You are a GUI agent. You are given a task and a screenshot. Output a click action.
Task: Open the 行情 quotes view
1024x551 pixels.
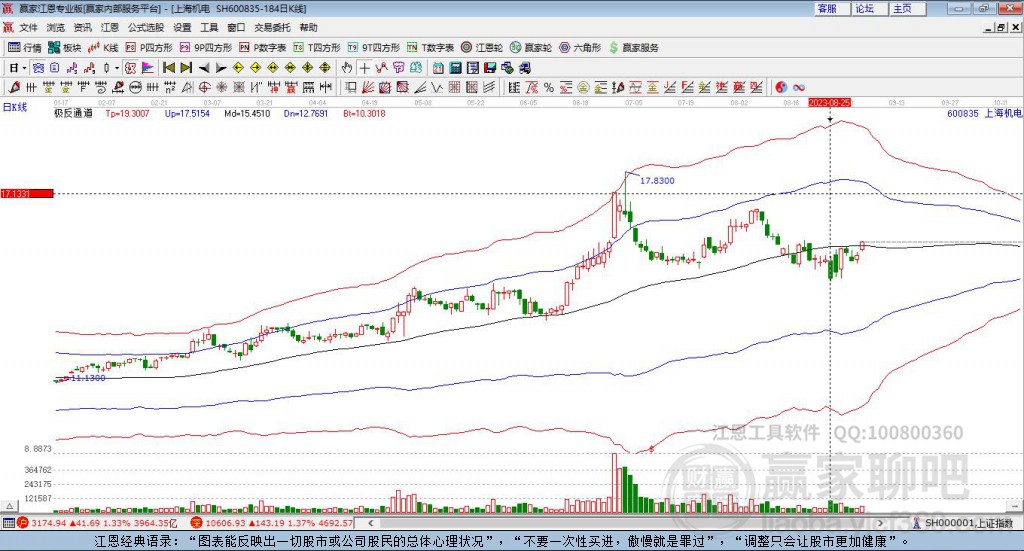[x=24, y=48]
